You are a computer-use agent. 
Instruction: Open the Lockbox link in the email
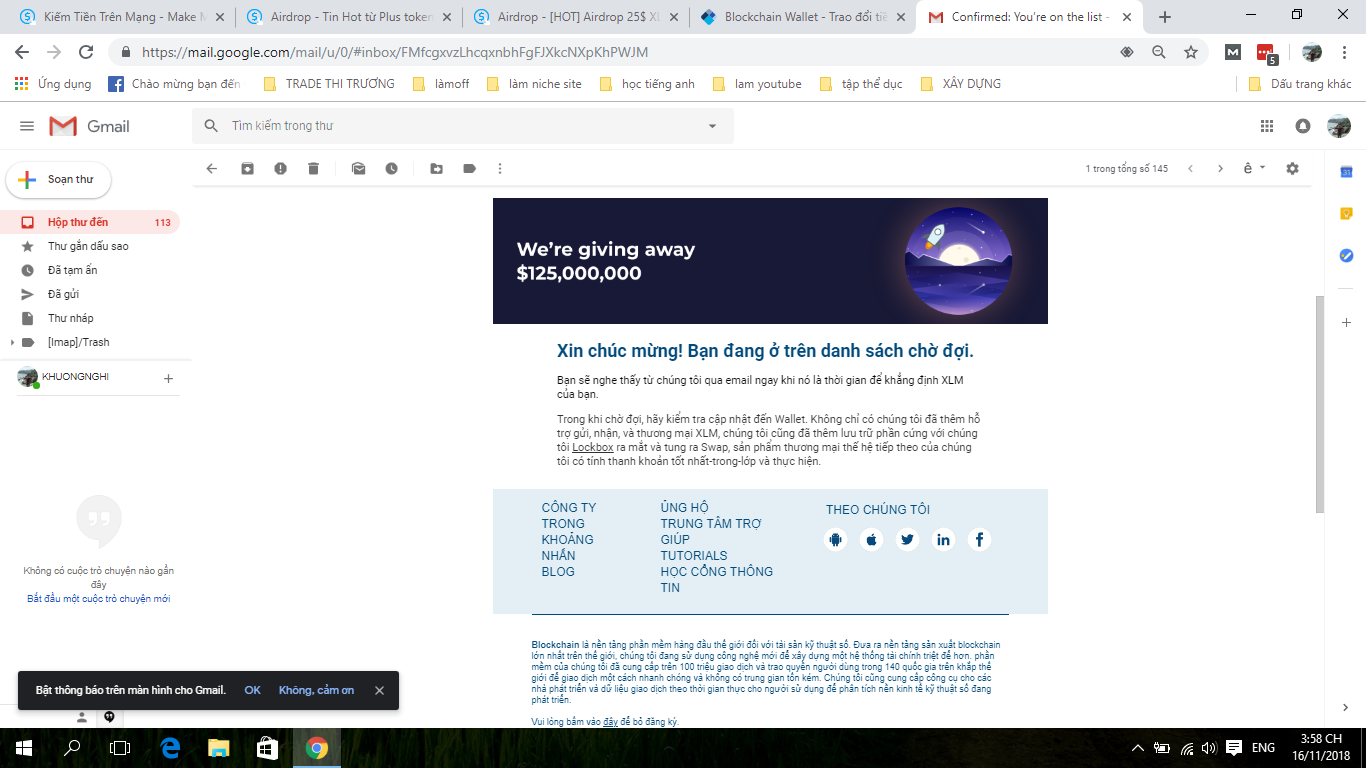592,447
